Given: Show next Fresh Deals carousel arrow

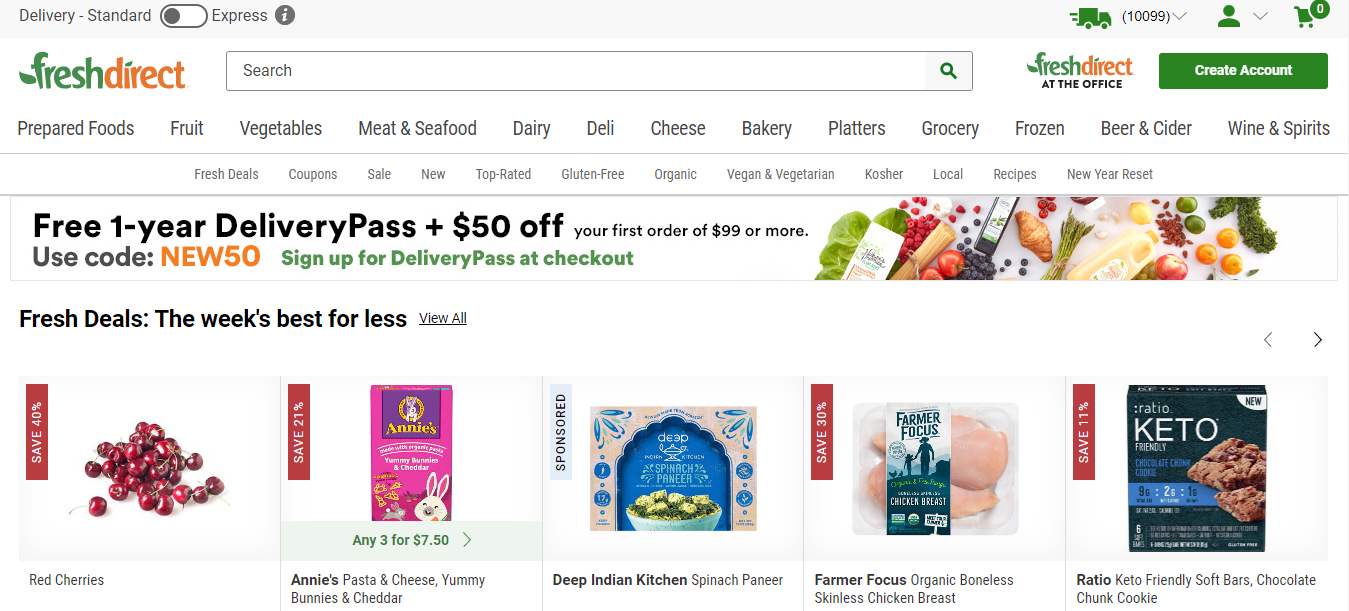Looking at the screenshot, I should [x=1318, y=340].
